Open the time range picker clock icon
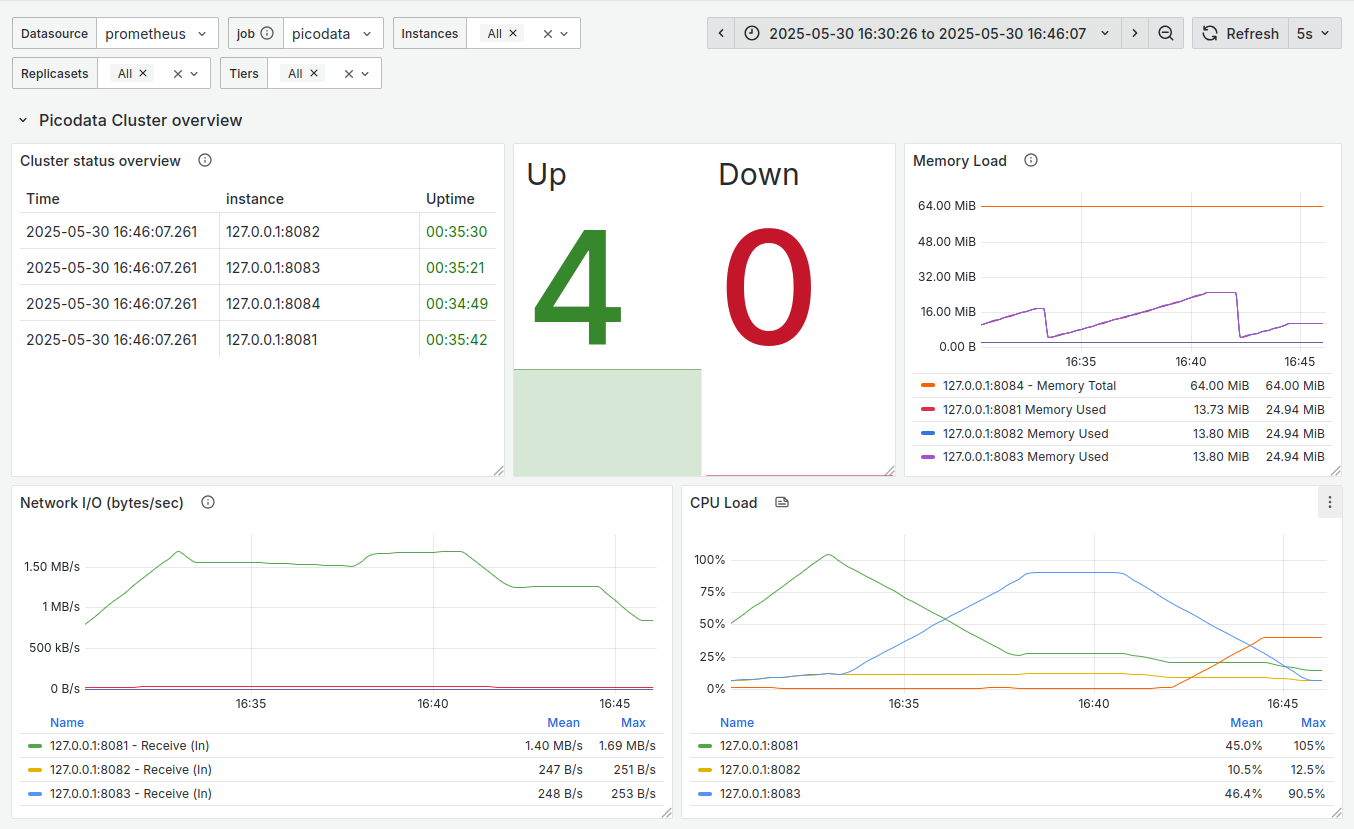This screenshot has width=1354, height=829. tap(751, 32)
